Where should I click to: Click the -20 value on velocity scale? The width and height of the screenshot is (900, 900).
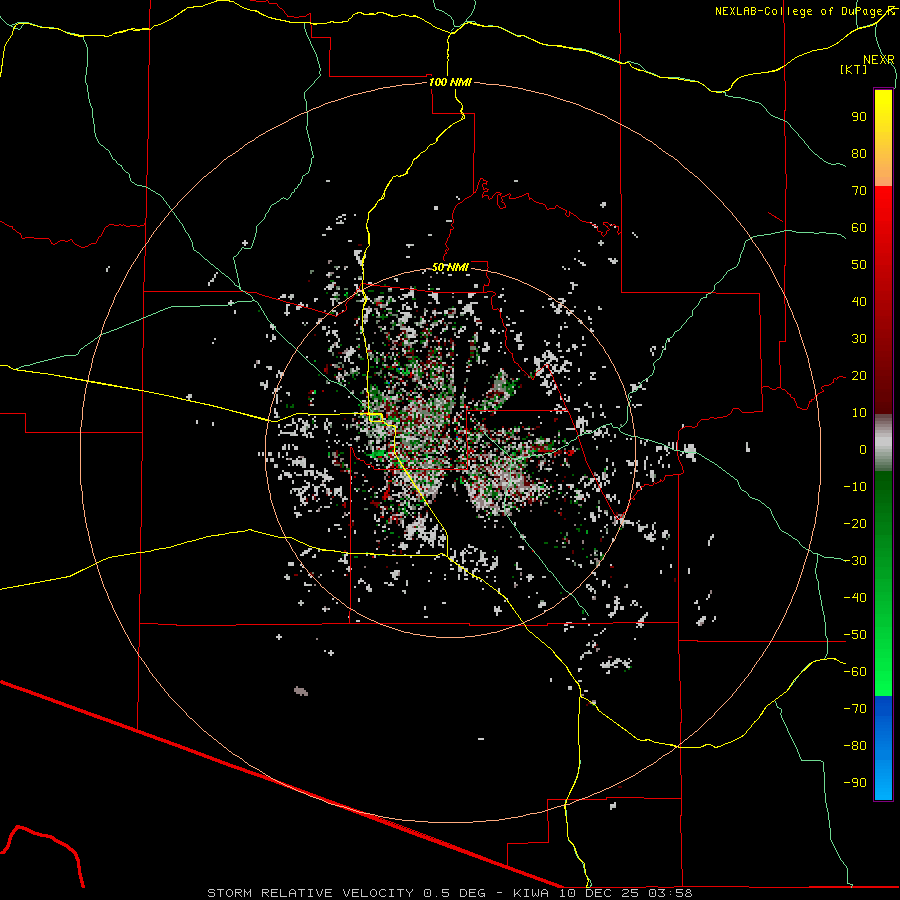(855, 524)
